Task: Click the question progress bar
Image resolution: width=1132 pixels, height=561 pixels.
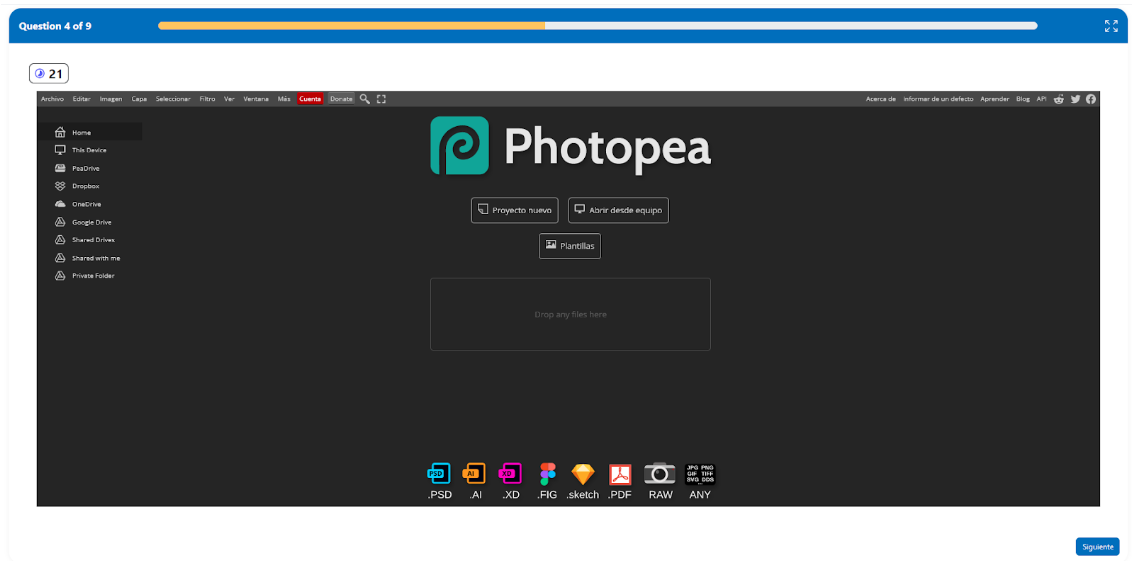Action: click(x=598, y=26)
